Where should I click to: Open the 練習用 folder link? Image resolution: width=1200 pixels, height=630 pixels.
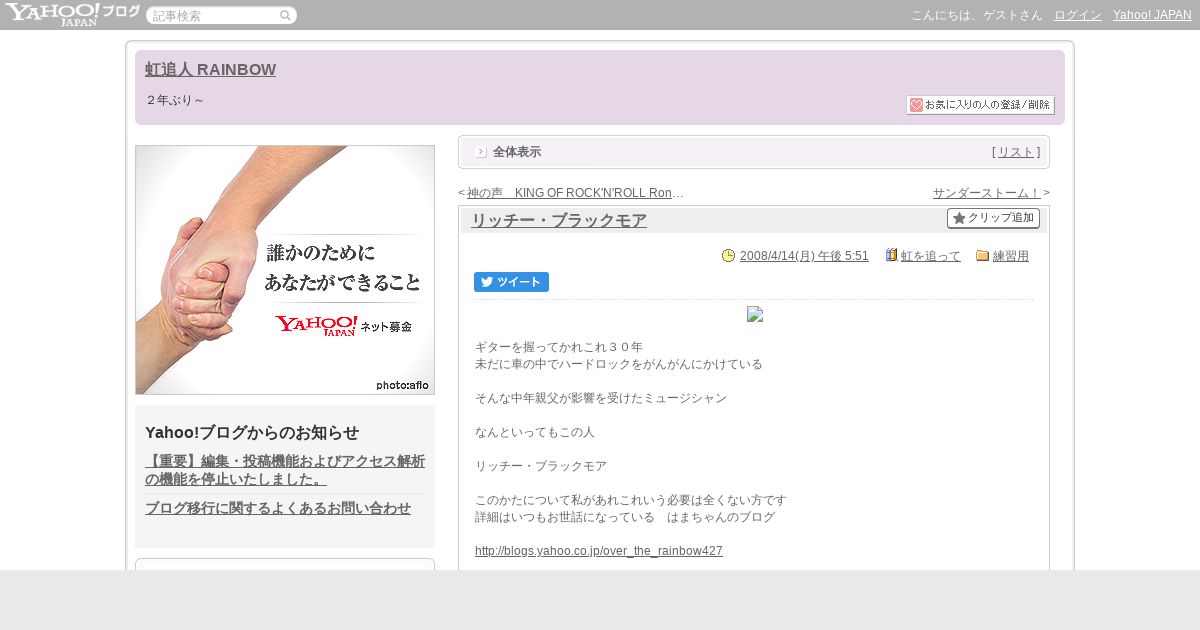click(x=1011, y=256)
